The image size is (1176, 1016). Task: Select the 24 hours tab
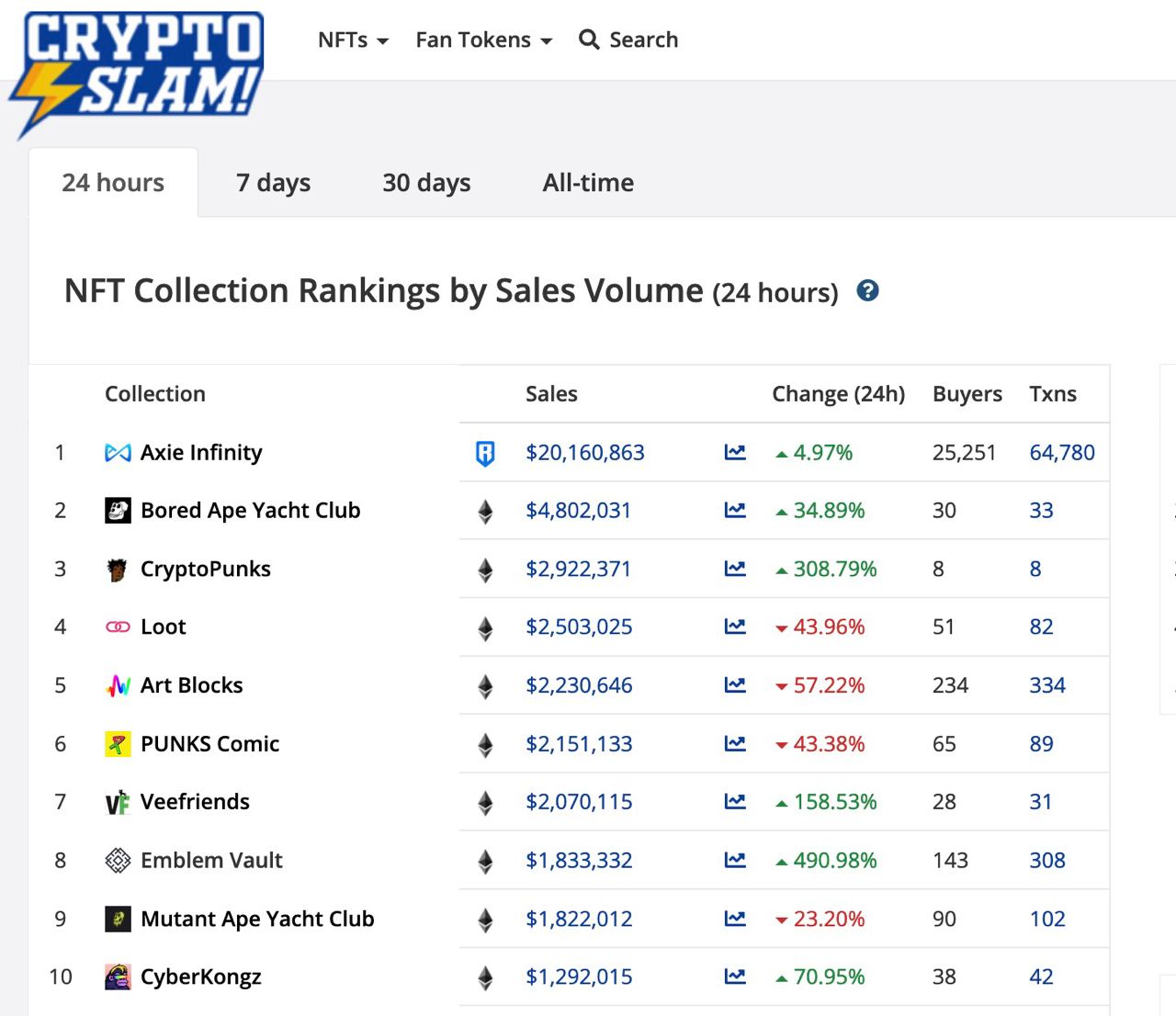tap(113, 183)
